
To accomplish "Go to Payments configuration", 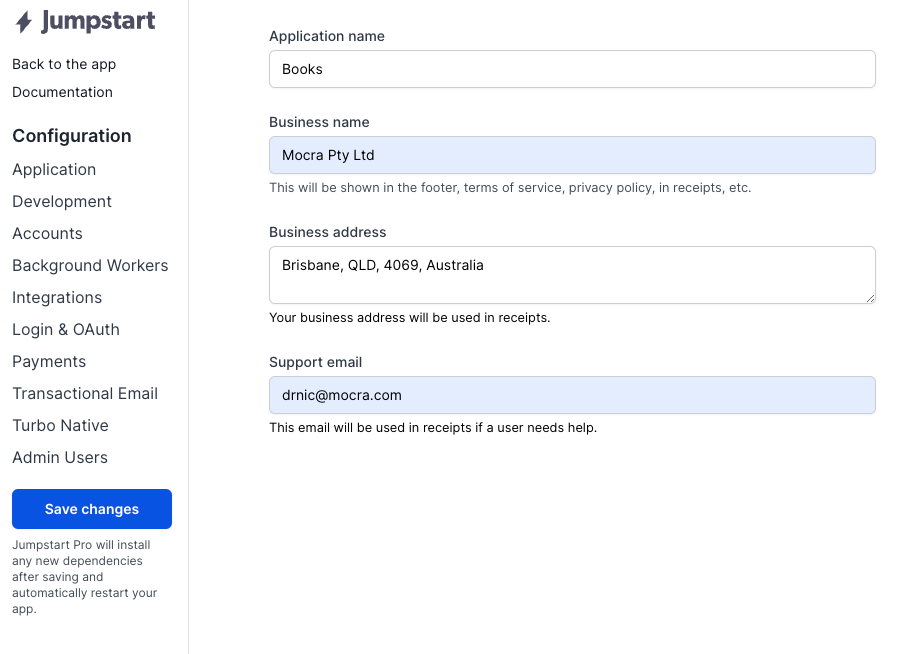I will tap(49, 362).
